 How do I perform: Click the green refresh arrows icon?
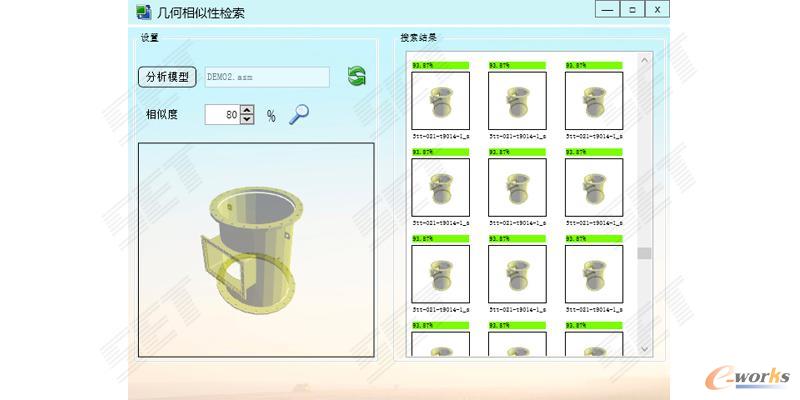click(x=357, y=76)
